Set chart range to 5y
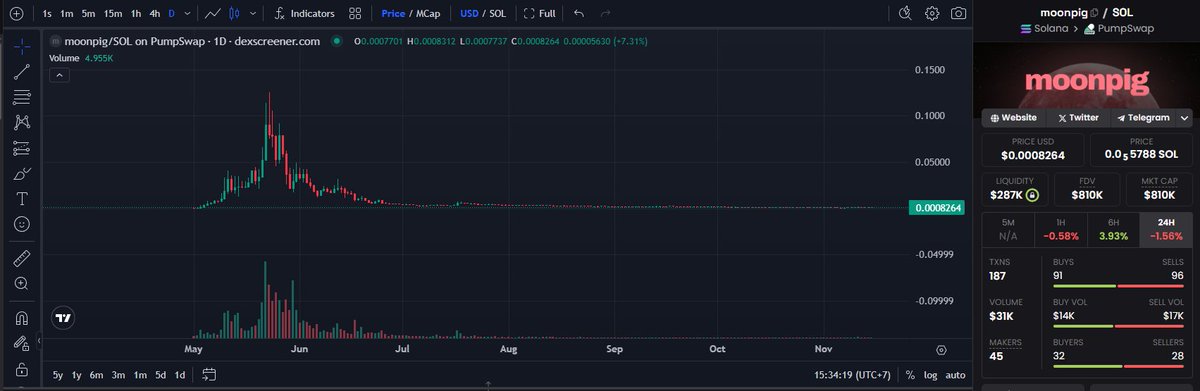The width and height of the screenshot is (1200, 391). point(58,375)
